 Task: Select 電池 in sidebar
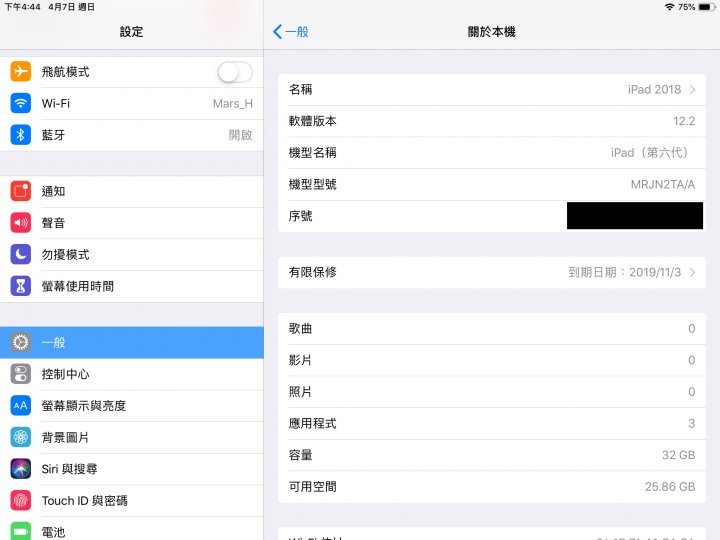(132, 529)
